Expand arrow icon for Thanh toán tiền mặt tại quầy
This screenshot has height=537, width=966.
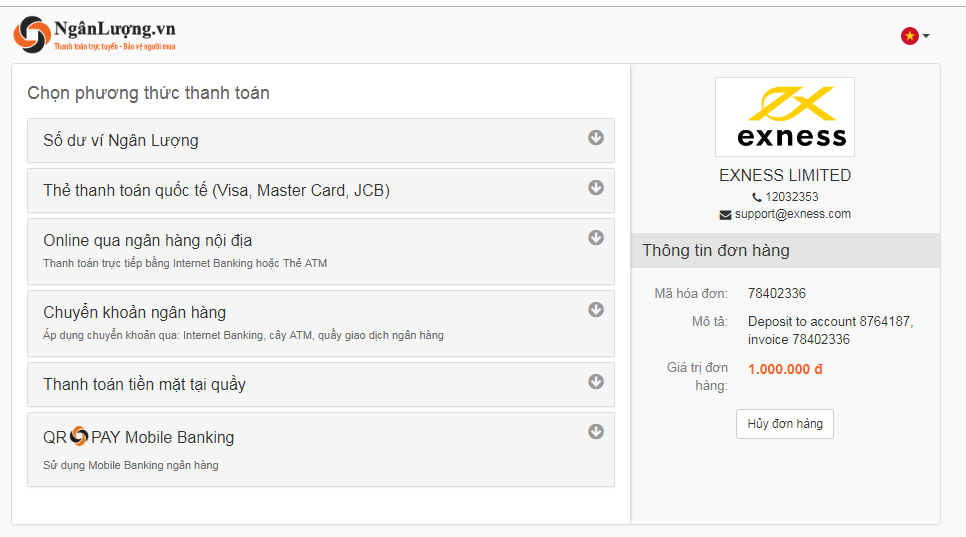(x=596, y=381)
